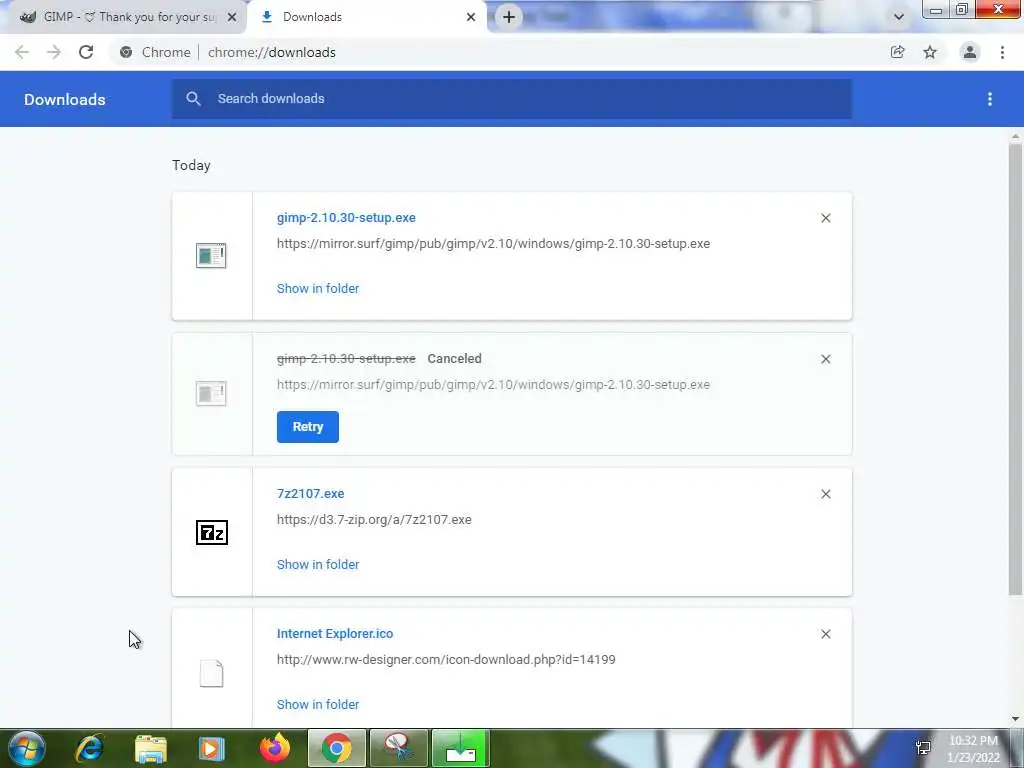Viewport: 1024px width, 768px height.
Task: Click the gimp setup file icon
Action: click(x=211, y=255)
